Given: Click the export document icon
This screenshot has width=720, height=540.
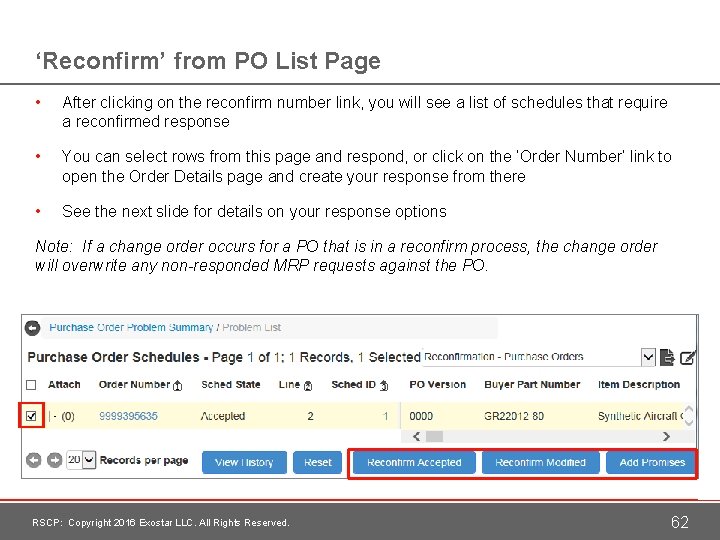Looking at the screenshot, I should [667, 357].
